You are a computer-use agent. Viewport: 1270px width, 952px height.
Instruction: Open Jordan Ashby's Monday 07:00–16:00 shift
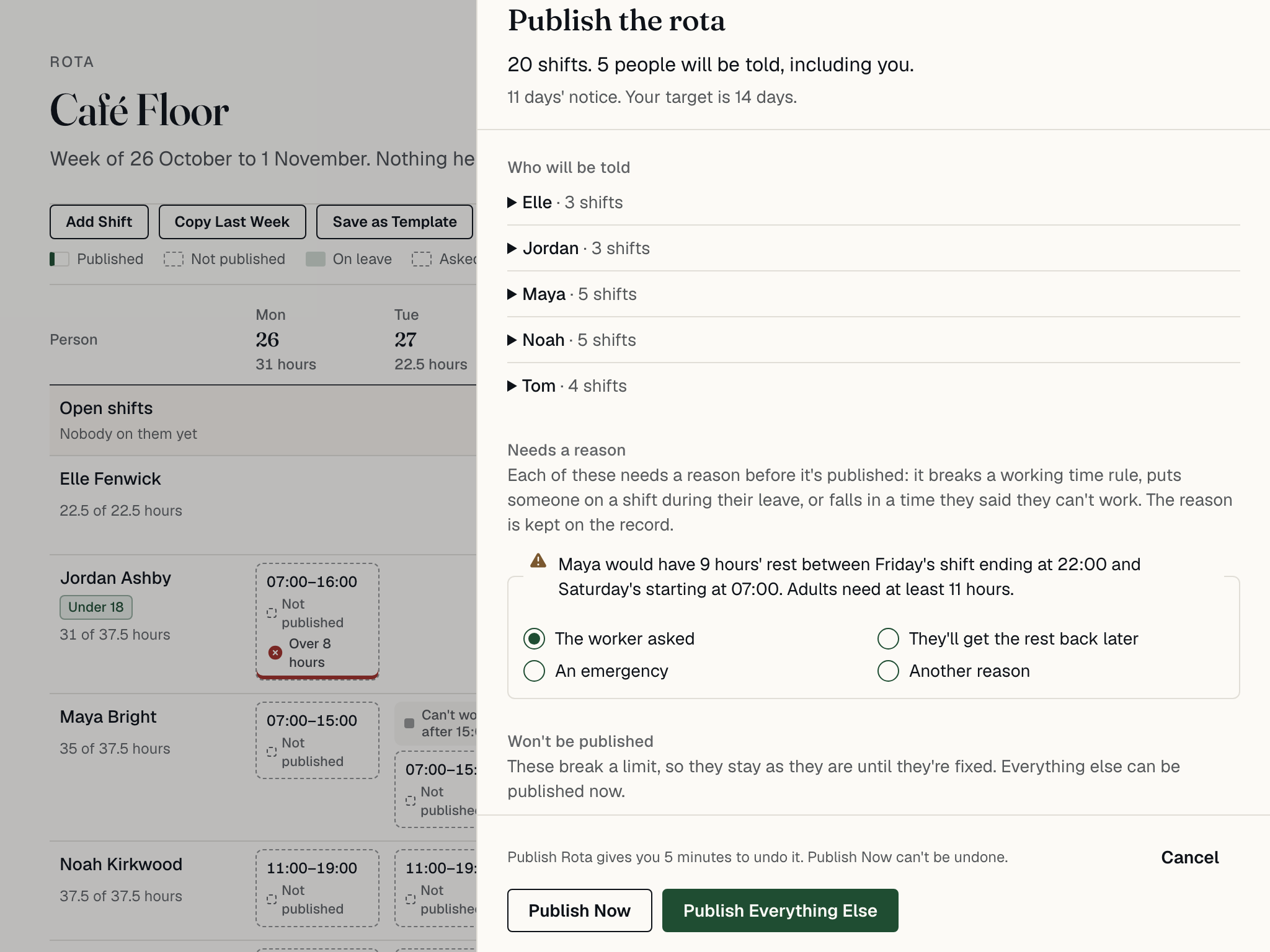(x=317, y=622)
